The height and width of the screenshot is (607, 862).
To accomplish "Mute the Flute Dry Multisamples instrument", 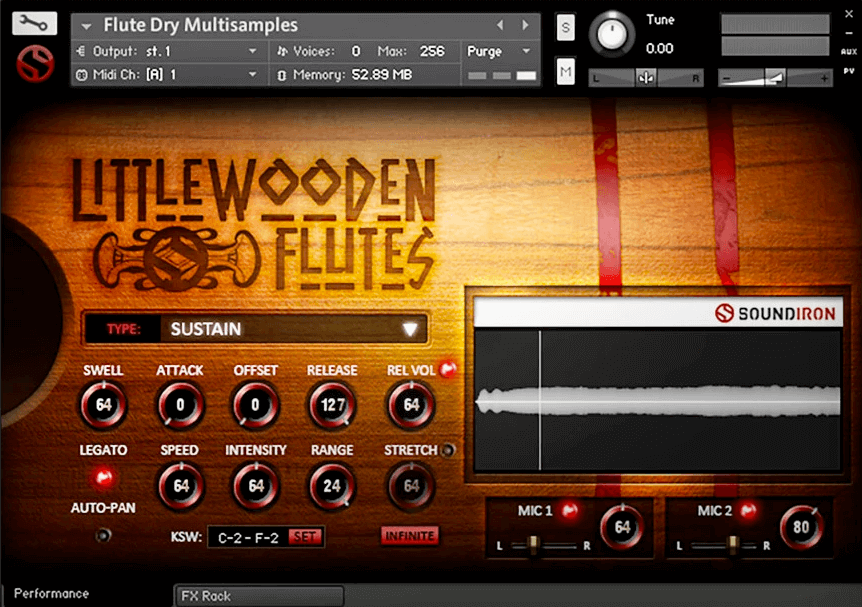I will (565, 72).
